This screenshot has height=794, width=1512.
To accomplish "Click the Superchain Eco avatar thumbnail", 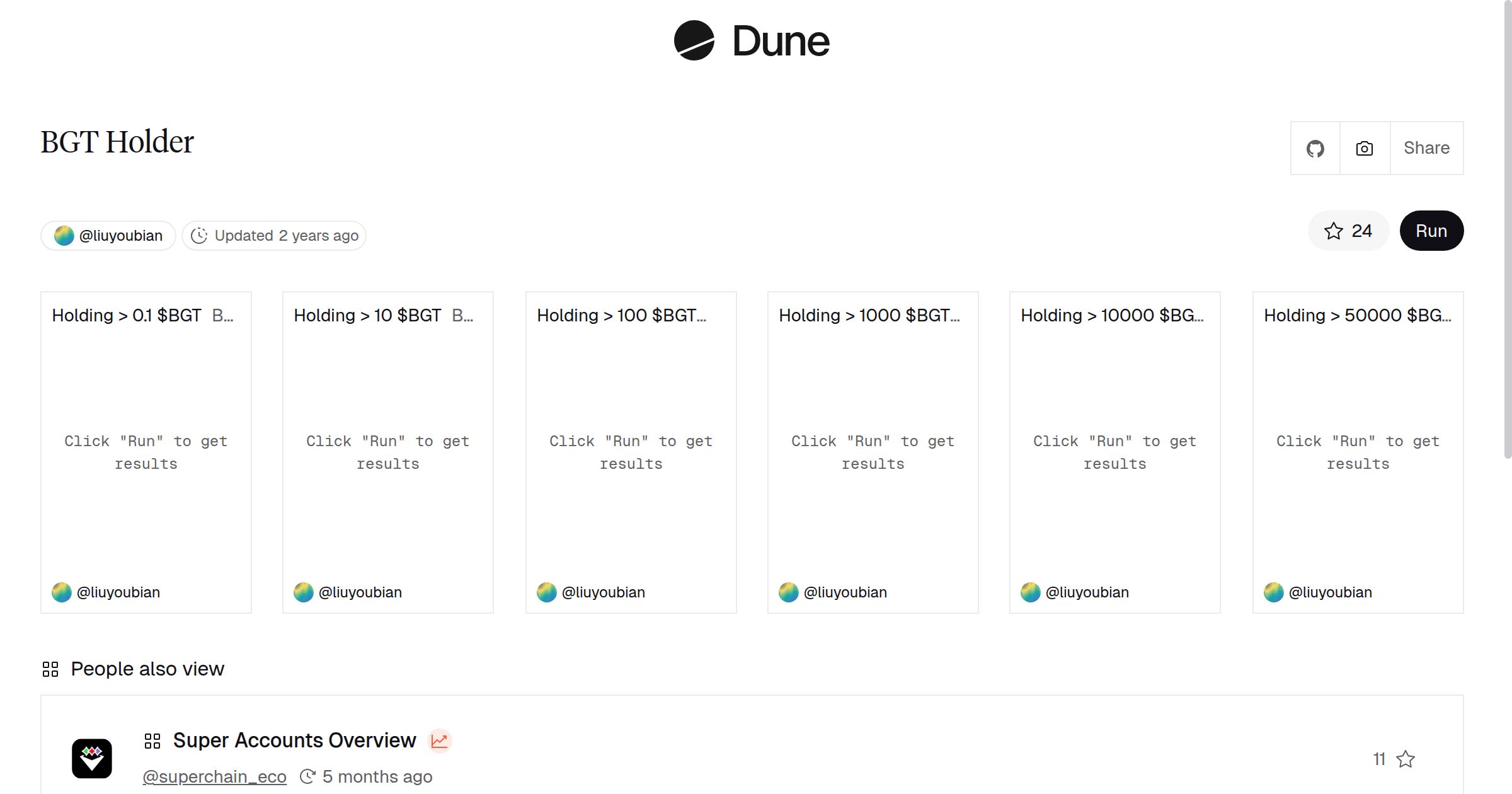I will (x=92, y=759).
